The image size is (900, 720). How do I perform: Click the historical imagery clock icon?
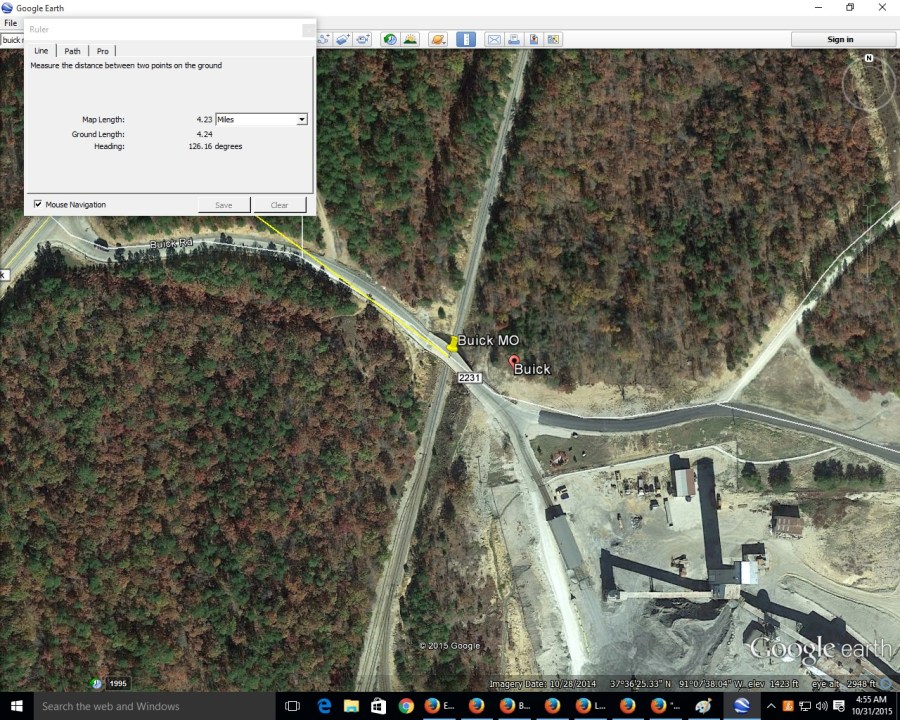pos(389,39)
